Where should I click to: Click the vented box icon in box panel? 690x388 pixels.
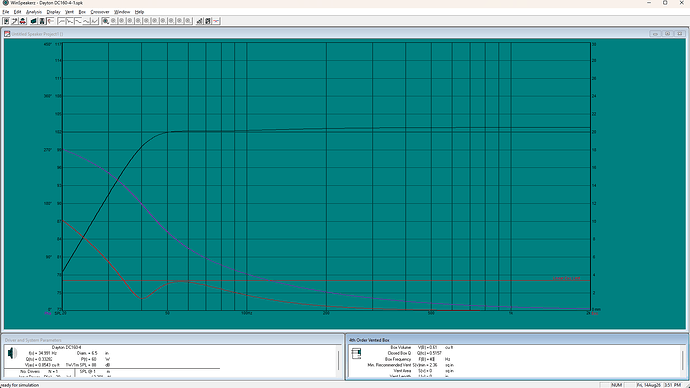tap(356, 353)
